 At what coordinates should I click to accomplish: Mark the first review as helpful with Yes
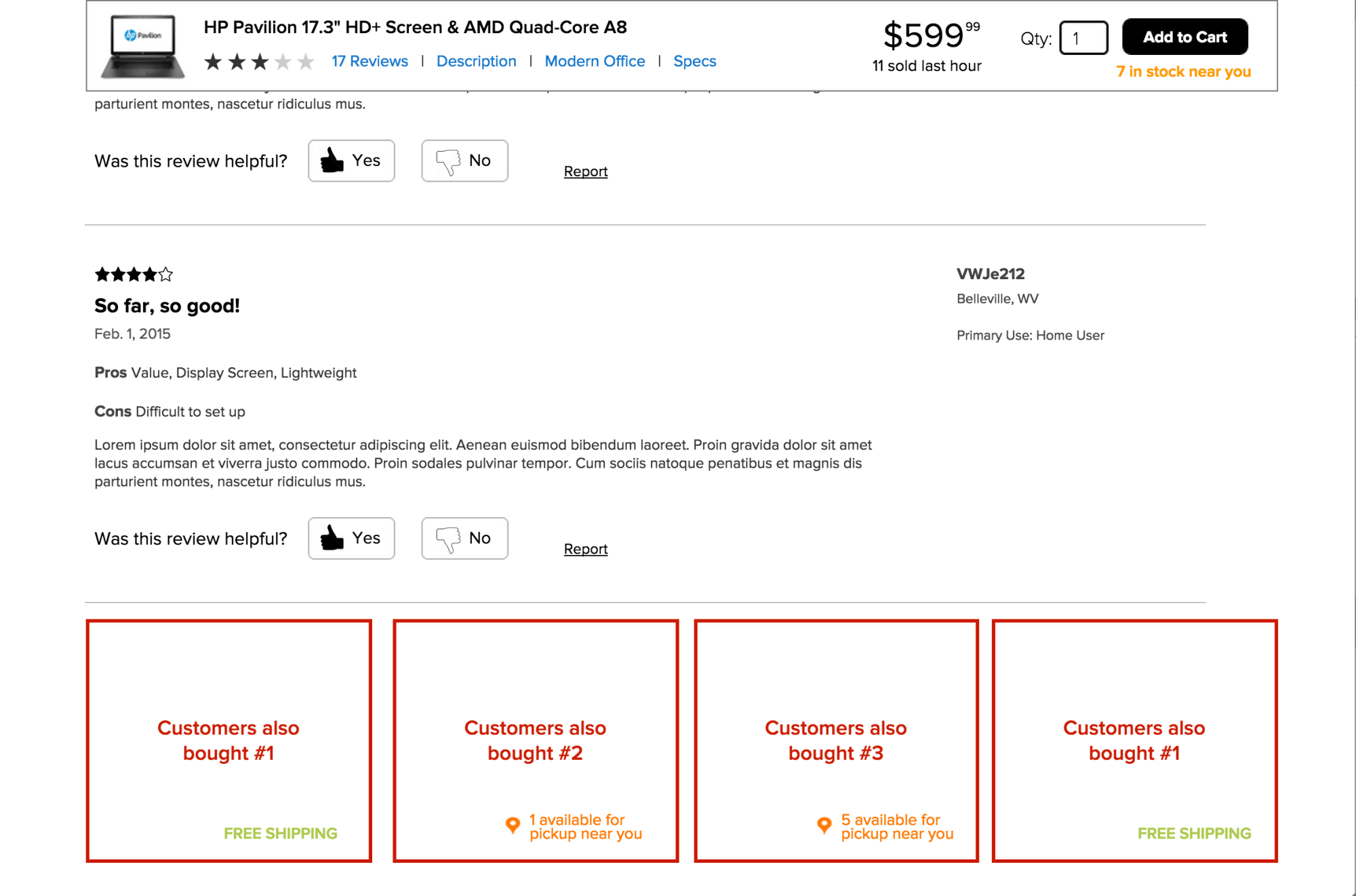tap(351, 161)
